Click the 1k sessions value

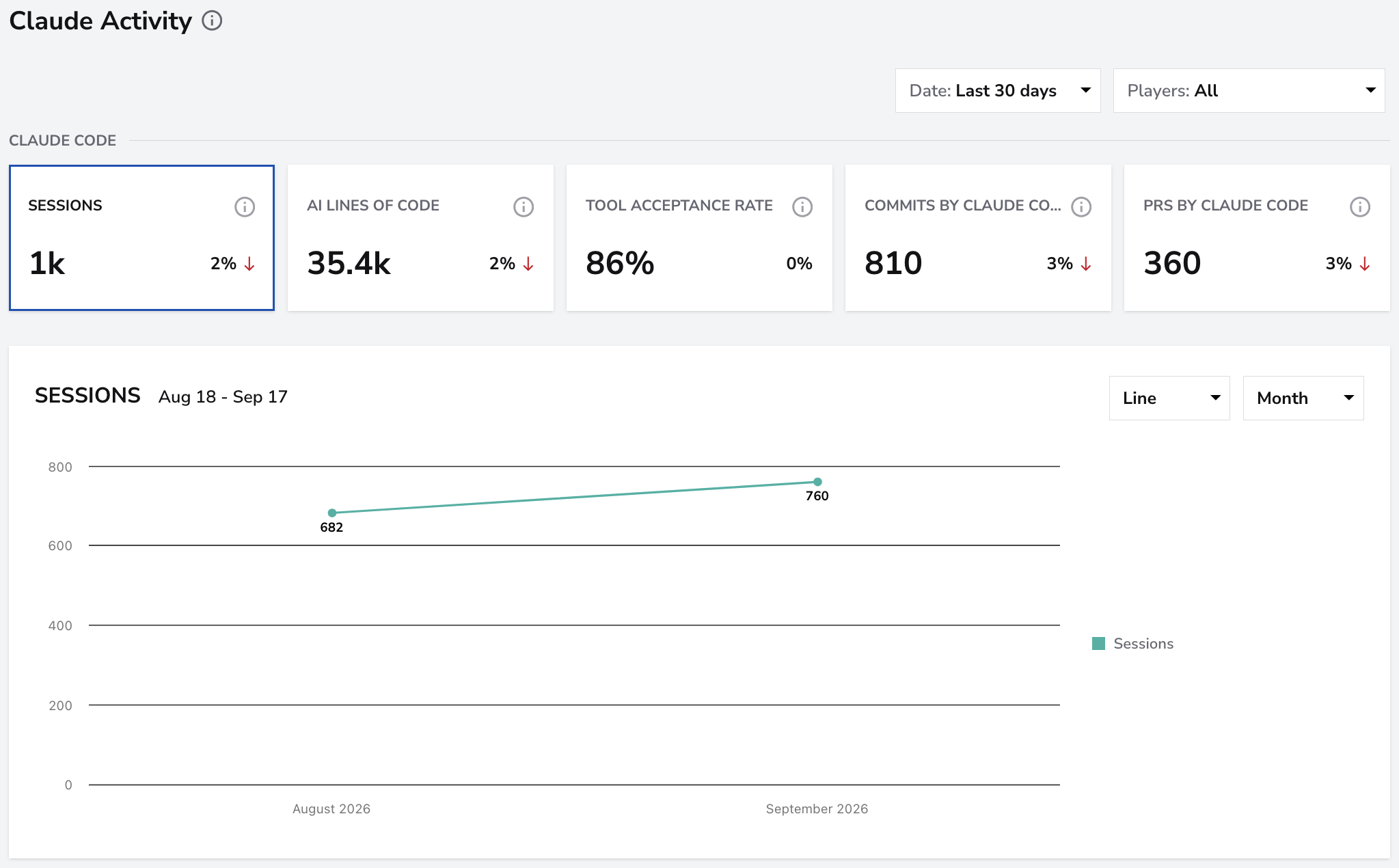point(47,263)
